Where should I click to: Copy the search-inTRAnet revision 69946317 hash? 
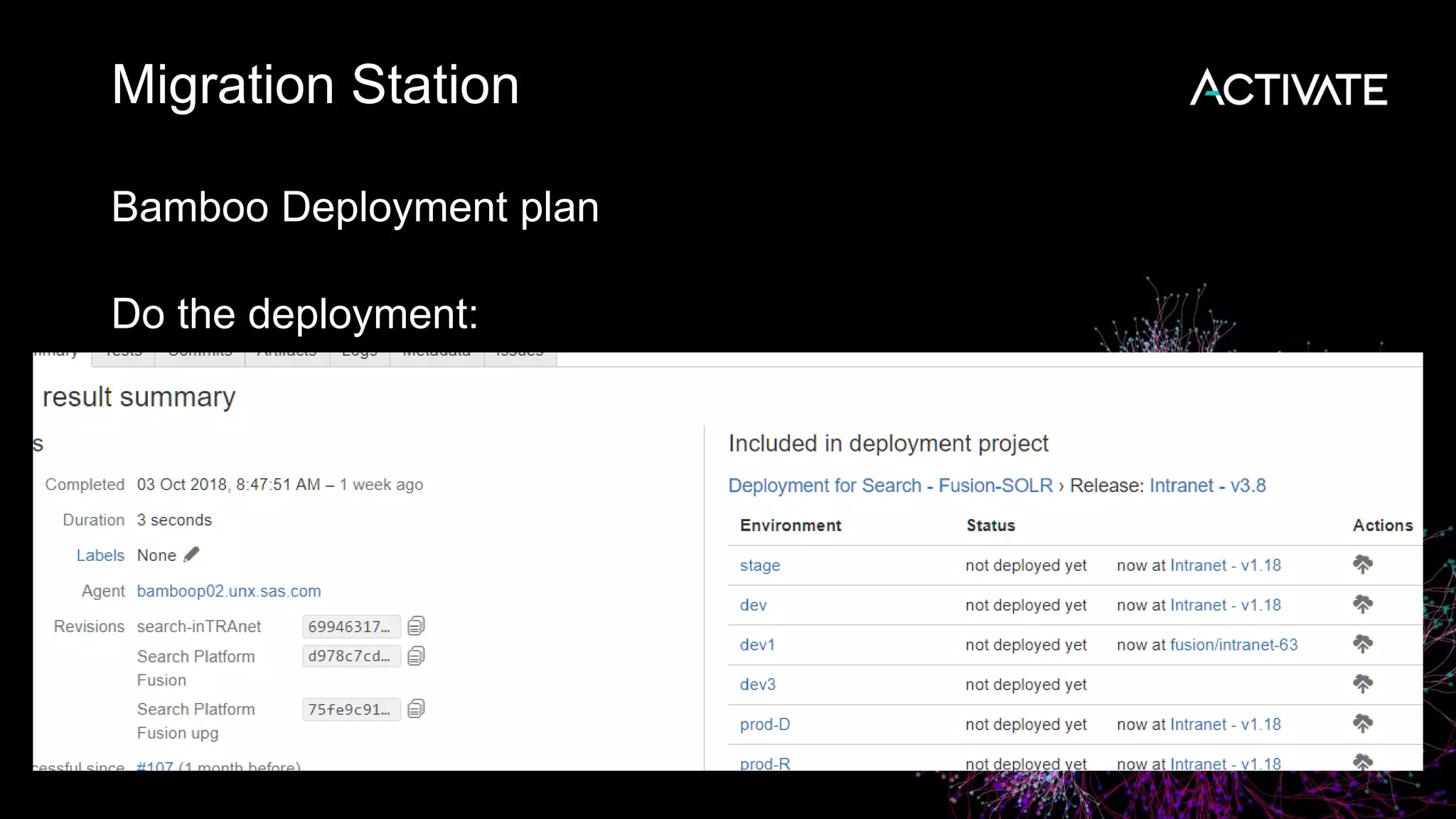click(x=416, y=626)
